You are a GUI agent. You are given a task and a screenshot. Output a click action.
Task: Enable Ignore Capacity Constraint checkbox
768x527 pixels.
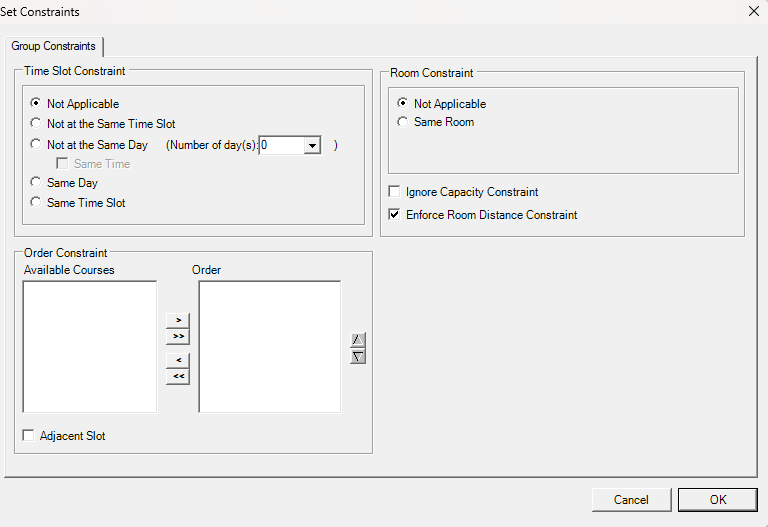click(396, 192)
